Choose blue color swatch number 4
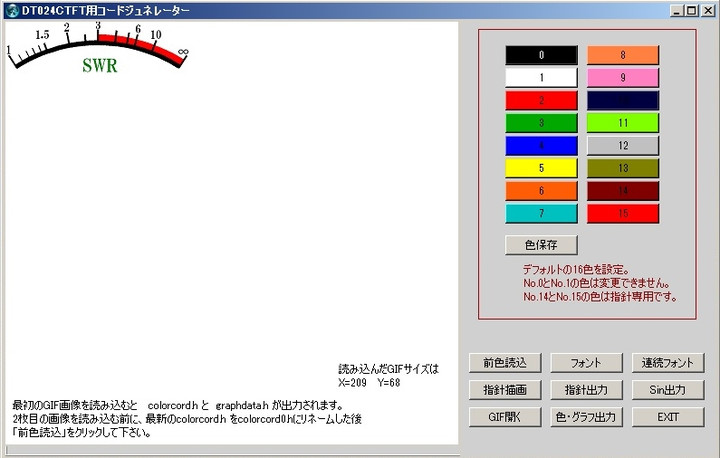This screenshot has width=720, height=458. [x=541, y=146]
